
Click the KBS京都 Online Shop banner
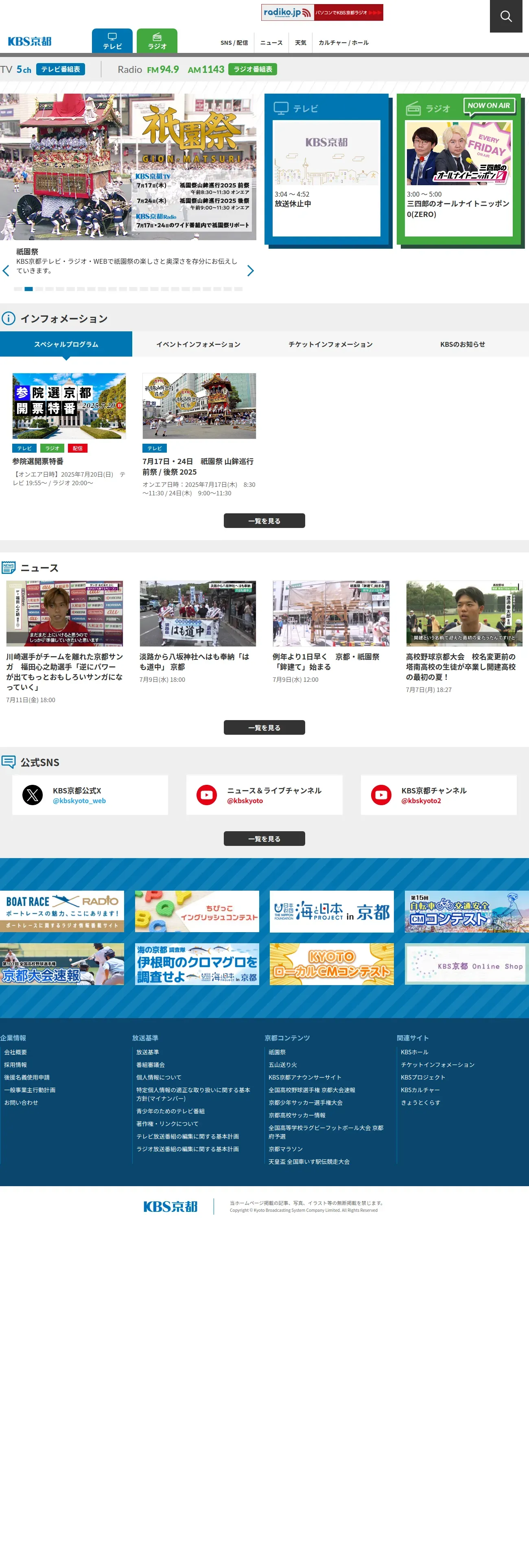467,964
